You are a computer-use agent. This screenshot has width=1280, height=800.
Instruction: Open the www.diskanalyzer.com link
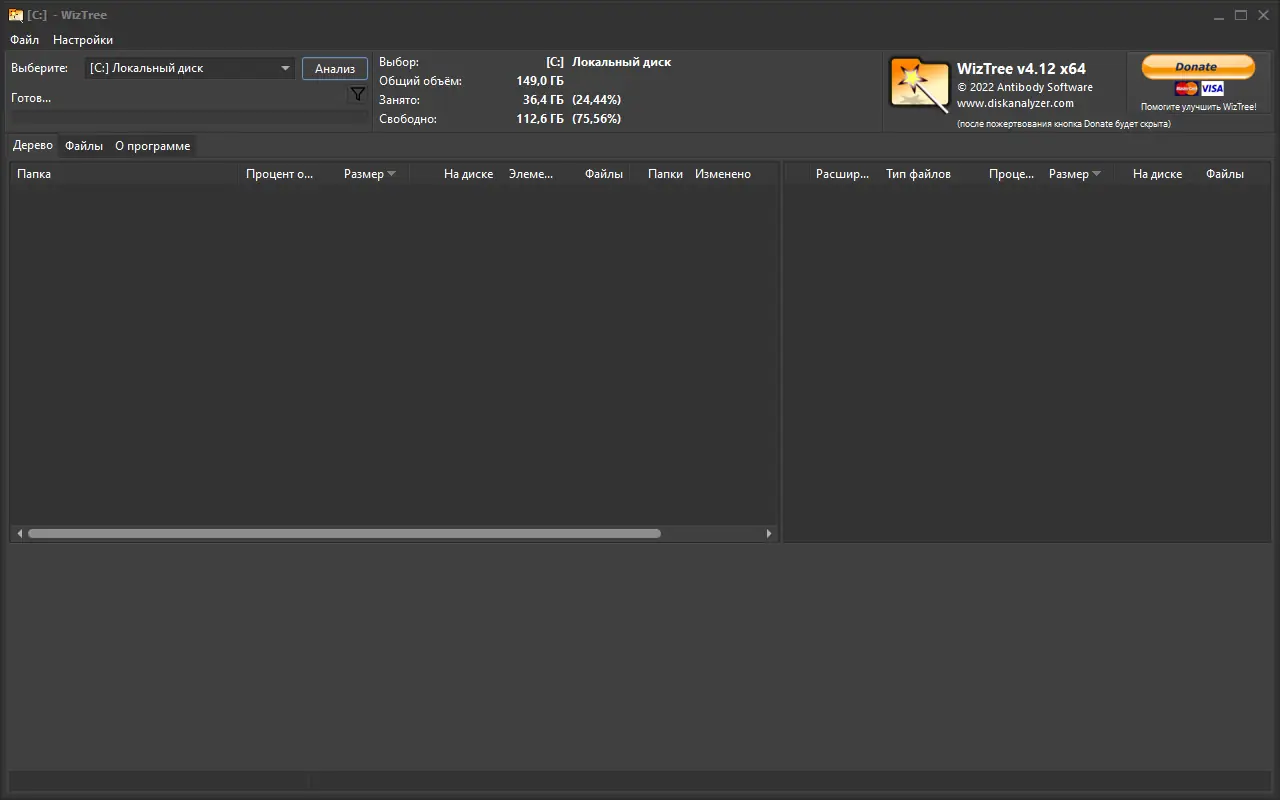click(1015, 103)
